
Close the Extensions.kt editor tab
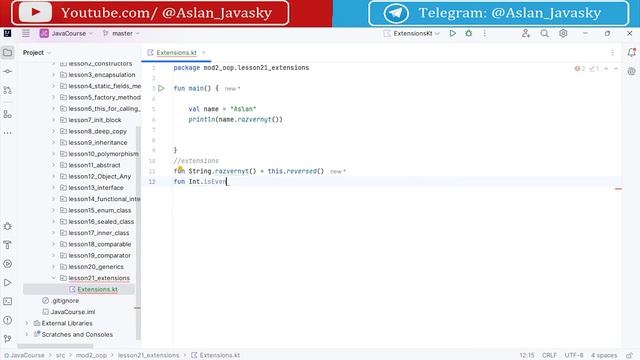[x=204, y=53]
